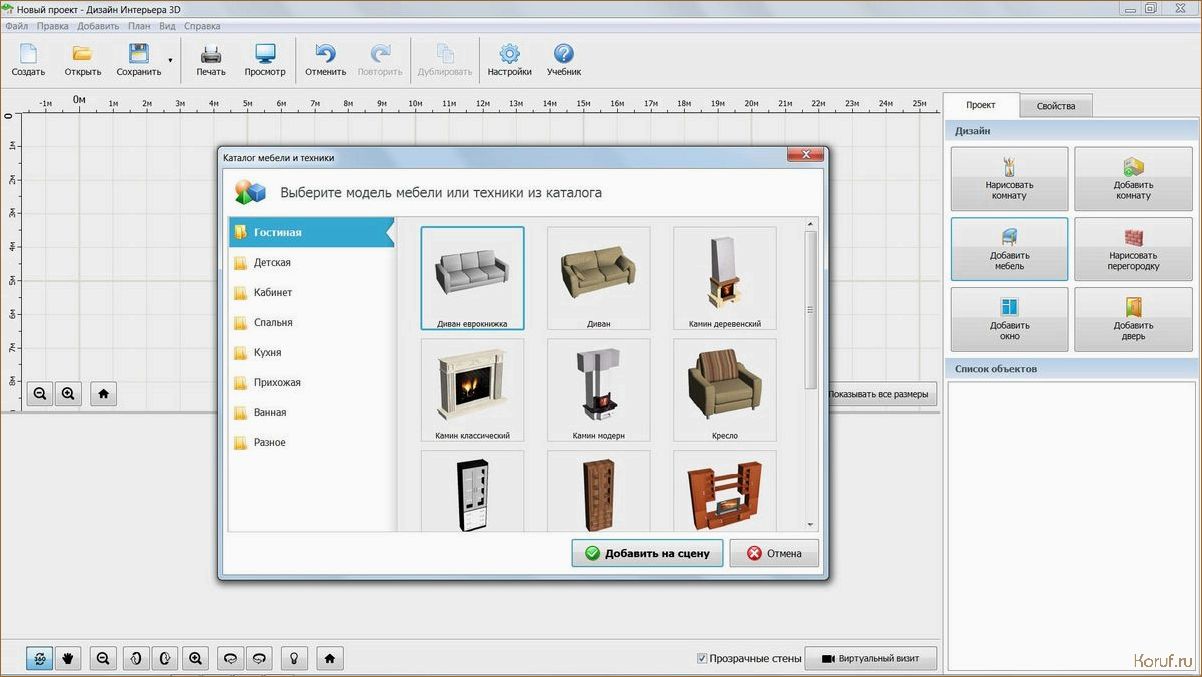Click the lightbulb lighting icon
The height and width of the screenshot is (677, 1202).
pyautogui.click(x=294, y=658)
